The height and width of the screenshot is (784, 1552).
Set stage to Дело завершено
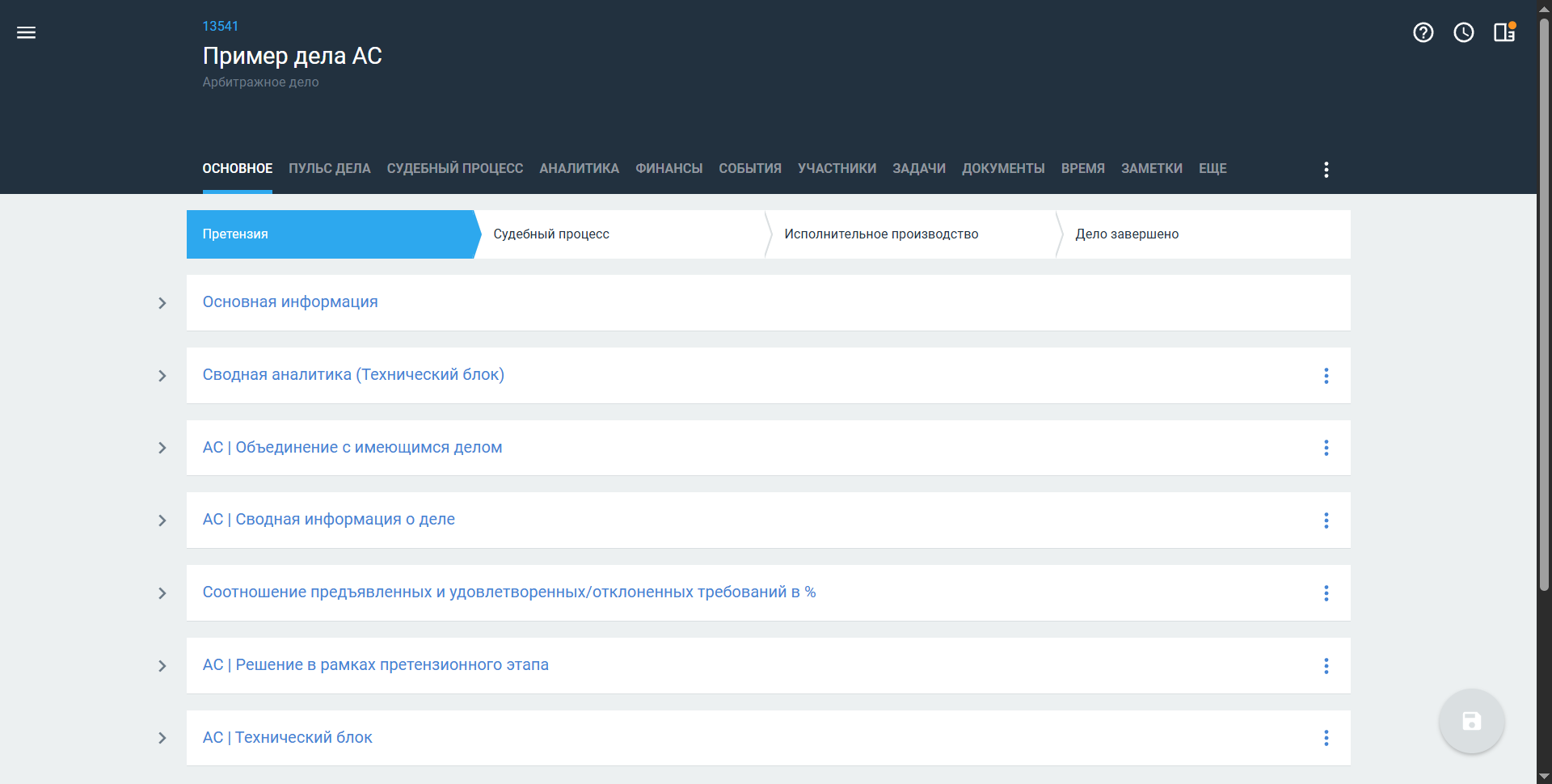(1126, 234)
